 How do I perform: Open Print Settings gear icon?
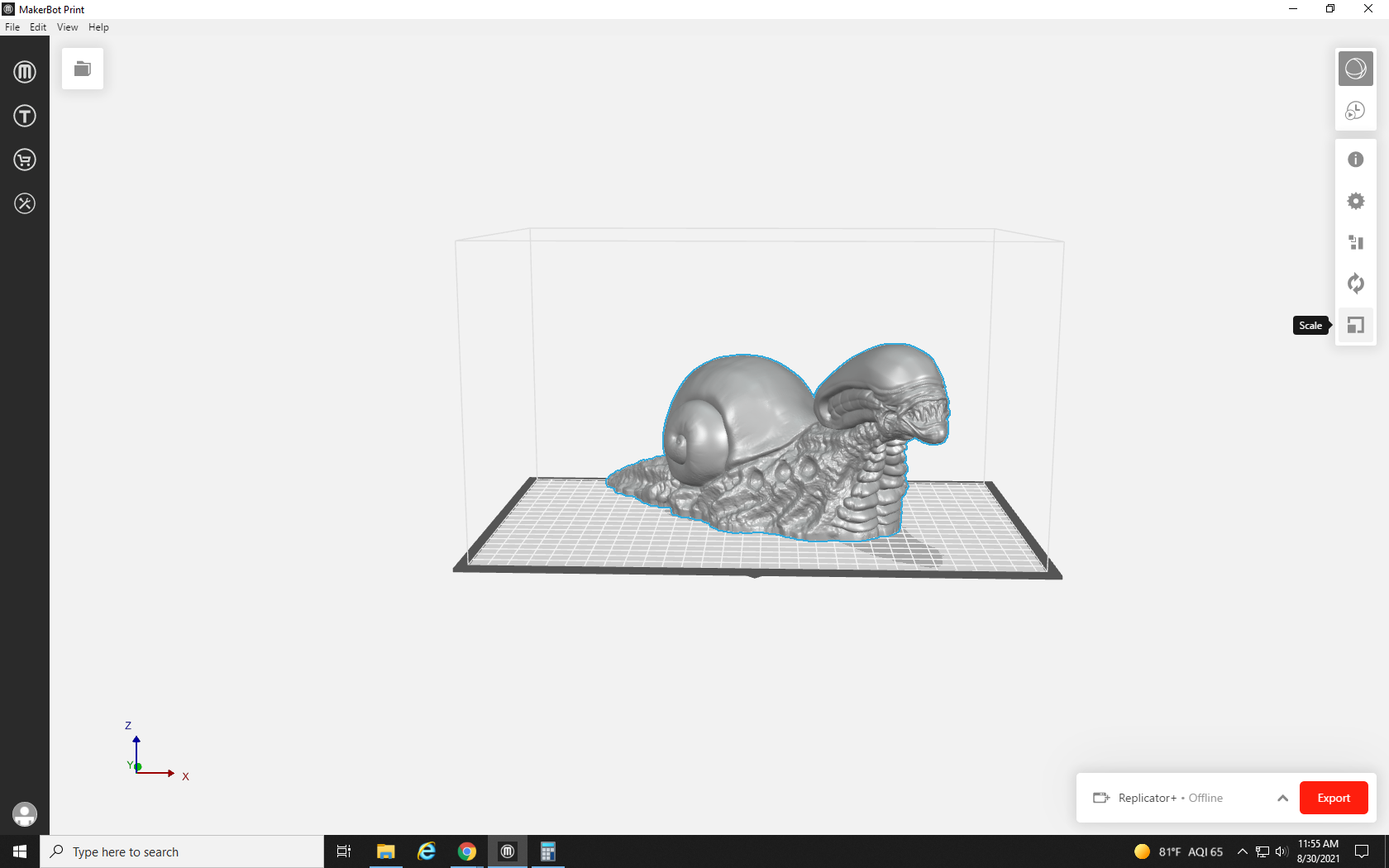[1356, 201]
